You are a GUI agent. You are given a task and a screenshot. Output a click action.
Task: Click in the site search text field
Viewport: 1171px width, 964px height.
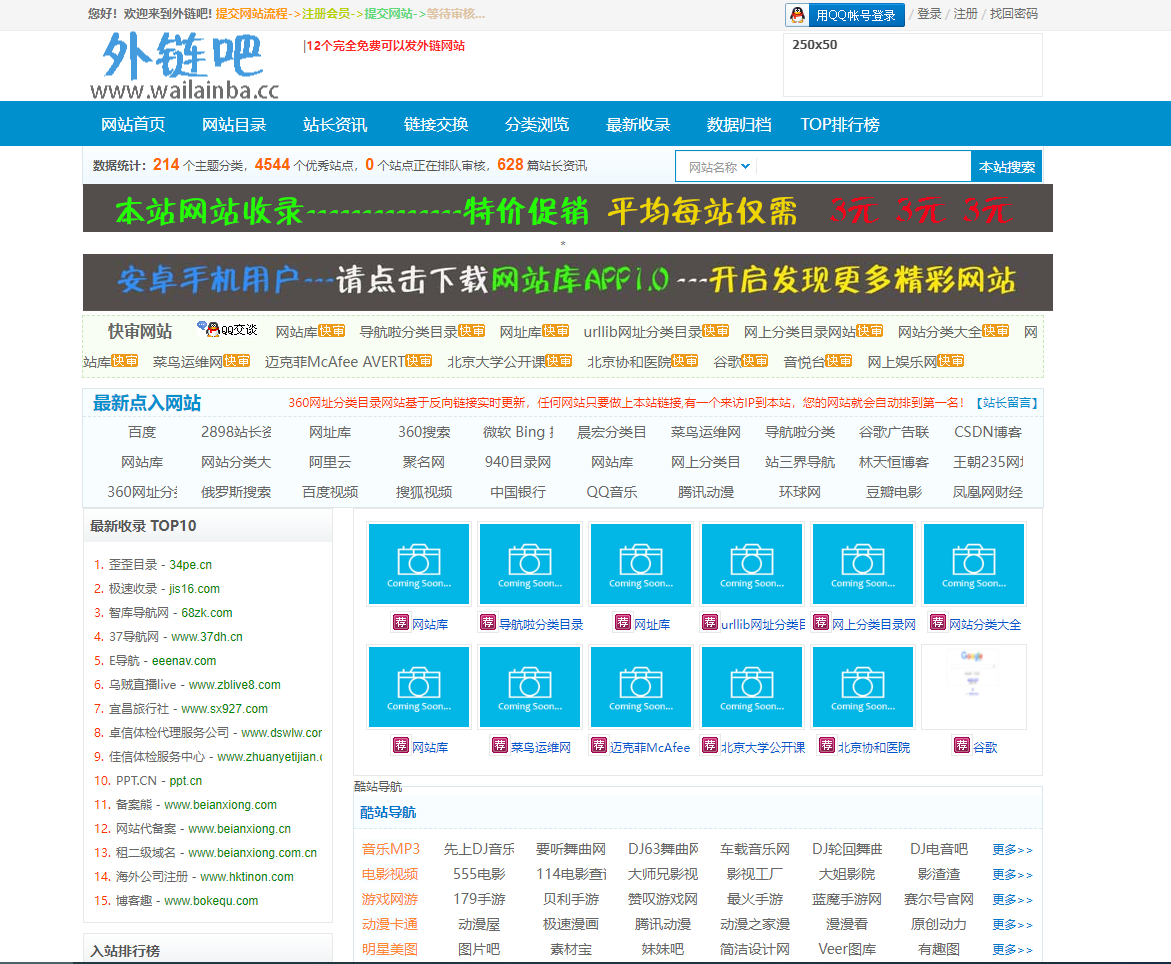click(x=863, y=167)
